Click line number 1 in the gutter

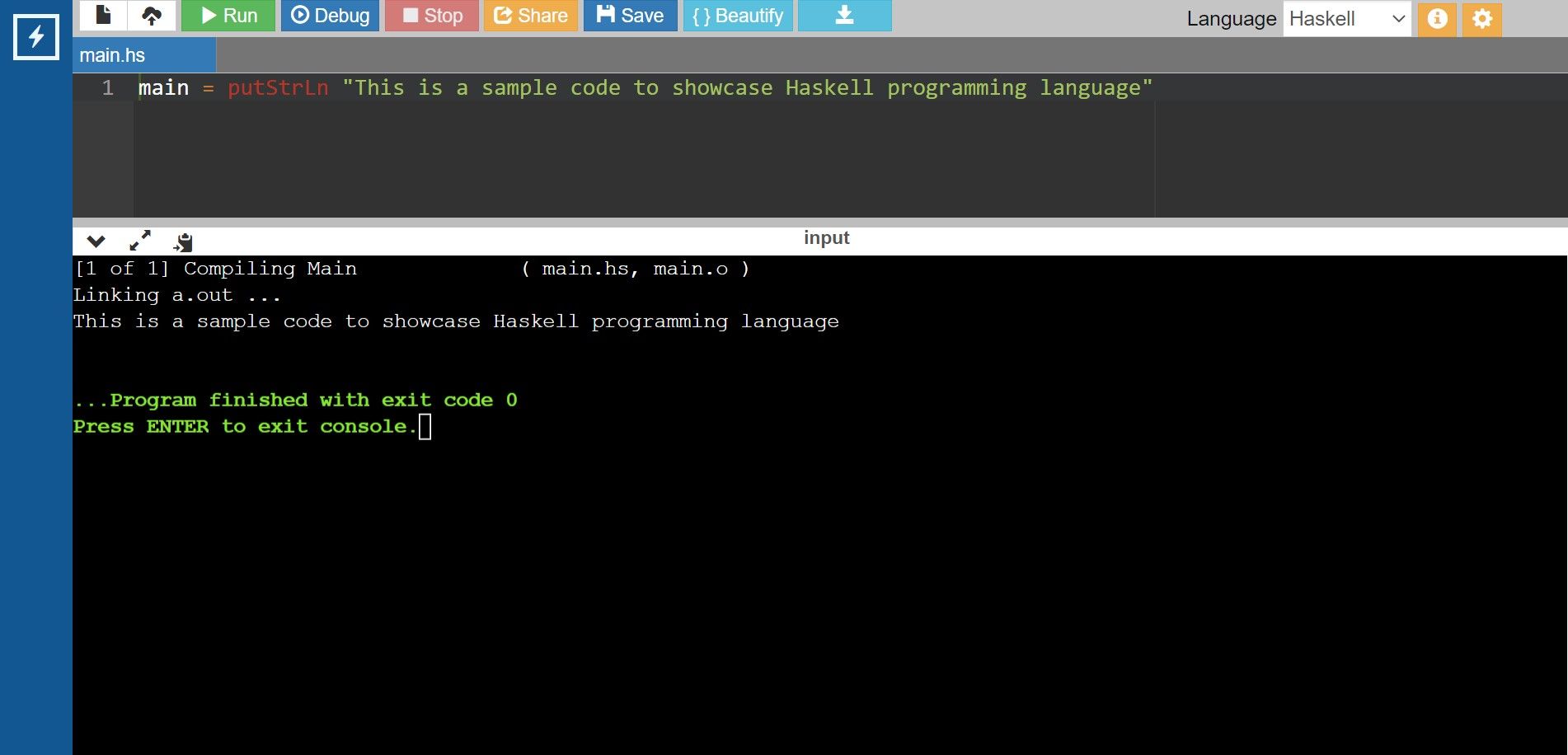[108, 87]
